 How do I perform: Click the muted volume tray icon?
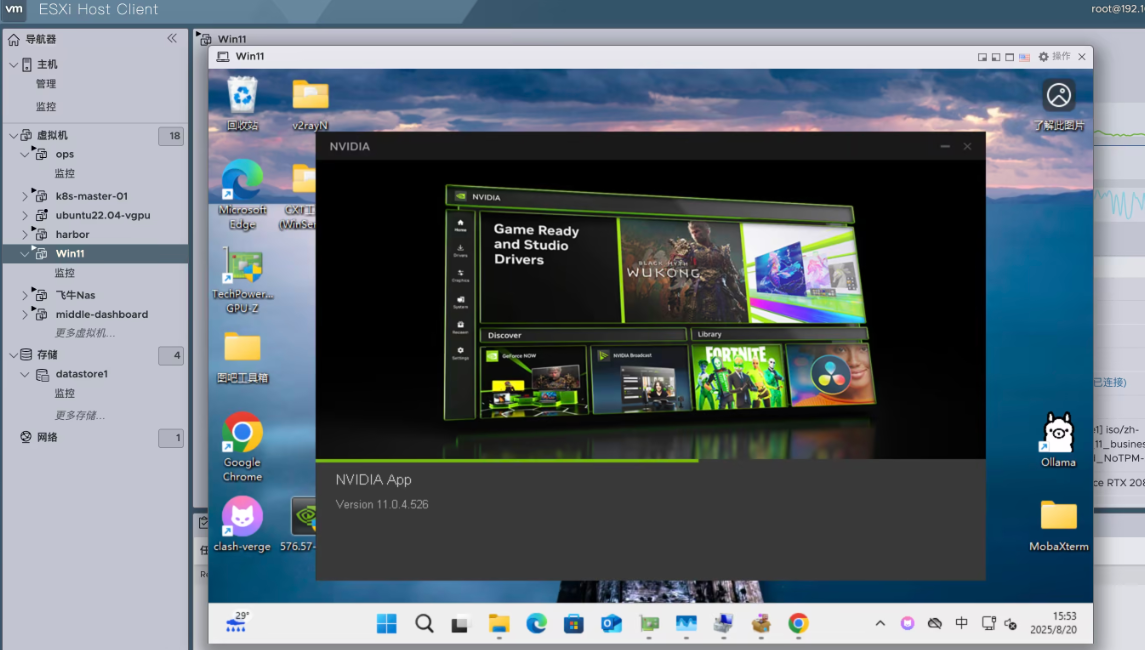(1011, 623)
